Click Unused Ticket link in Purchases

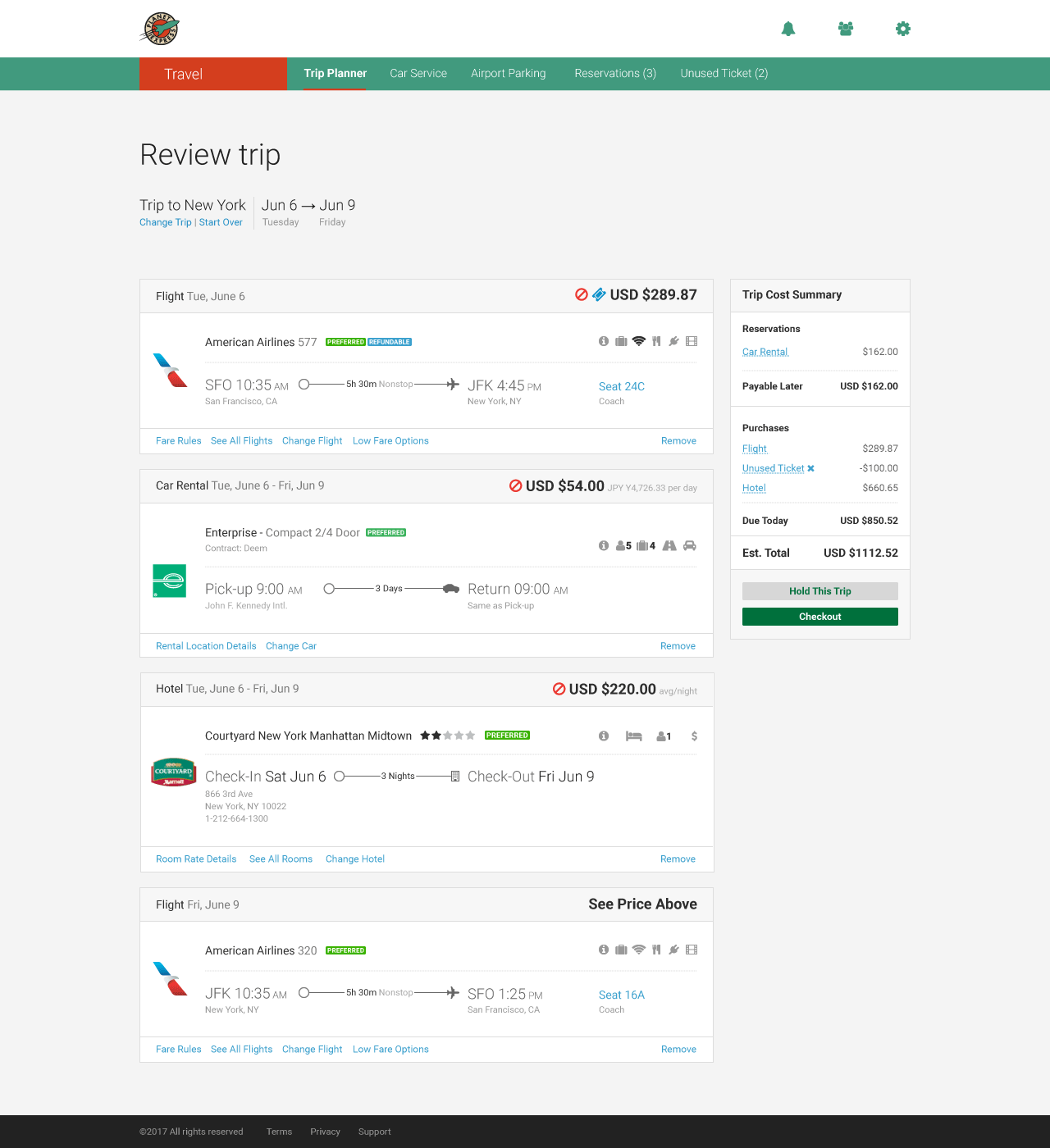[x=773, y=468]
